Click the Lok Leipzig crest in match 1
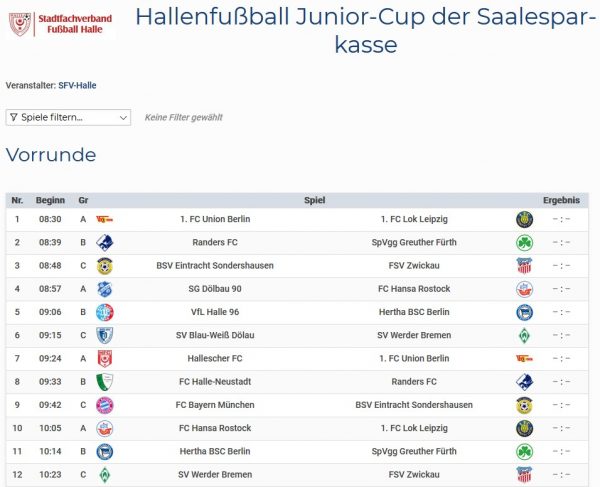600x487 pixels. (x=524, y=219)
